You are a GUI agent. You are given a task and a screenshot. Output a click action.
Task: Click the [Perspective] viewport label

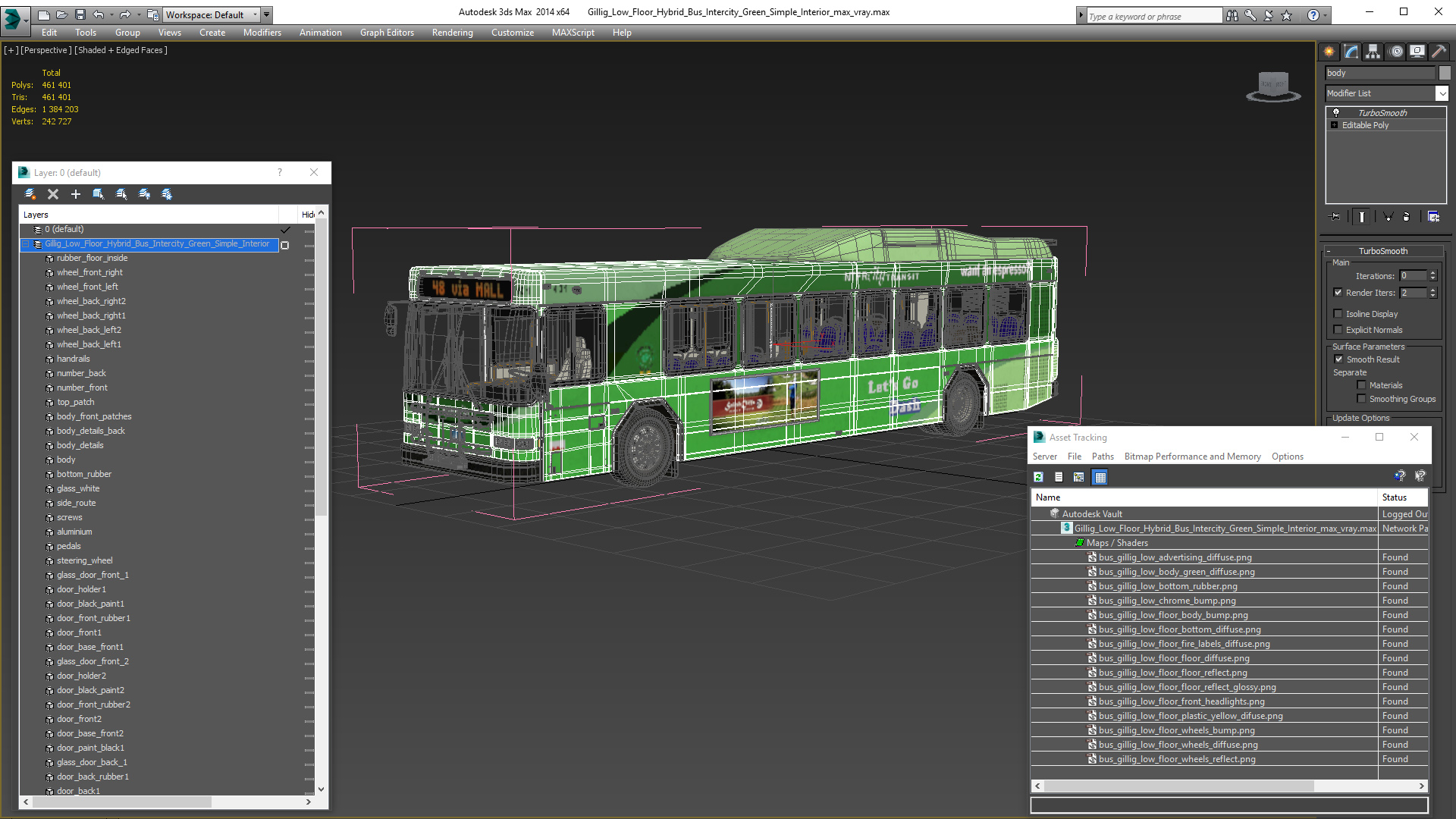(x=46, y=50)
